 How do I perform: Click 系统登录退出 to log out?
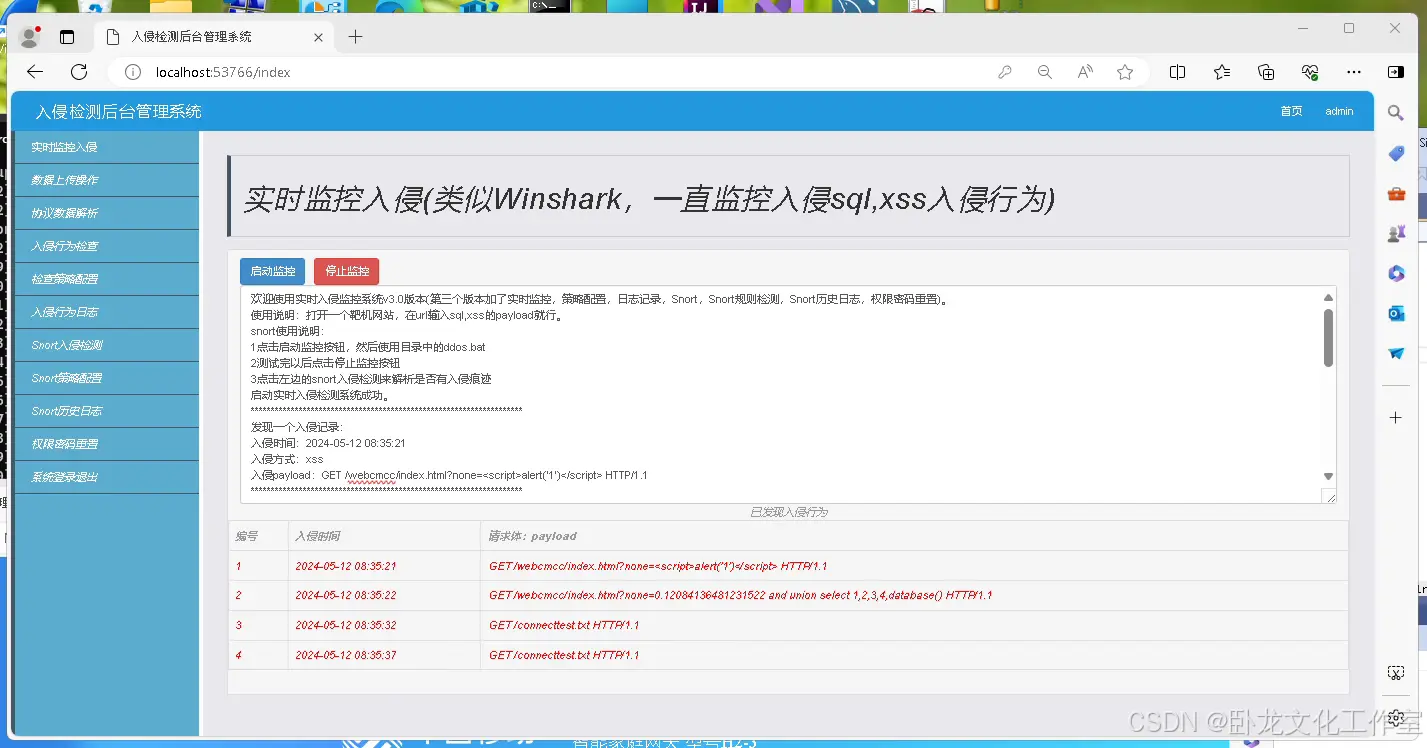click(x=106, y=477)
